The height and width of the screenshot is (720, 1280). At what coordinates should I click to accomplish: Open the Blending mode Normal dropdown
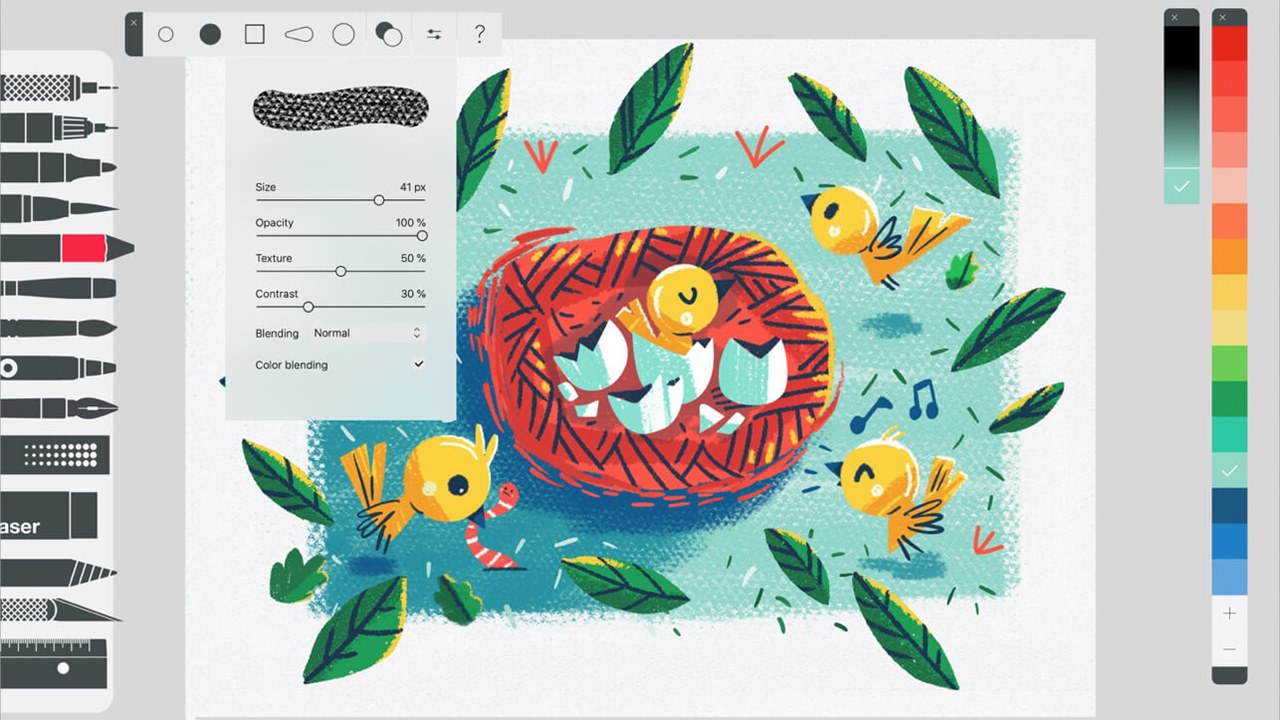pos(367,333)
